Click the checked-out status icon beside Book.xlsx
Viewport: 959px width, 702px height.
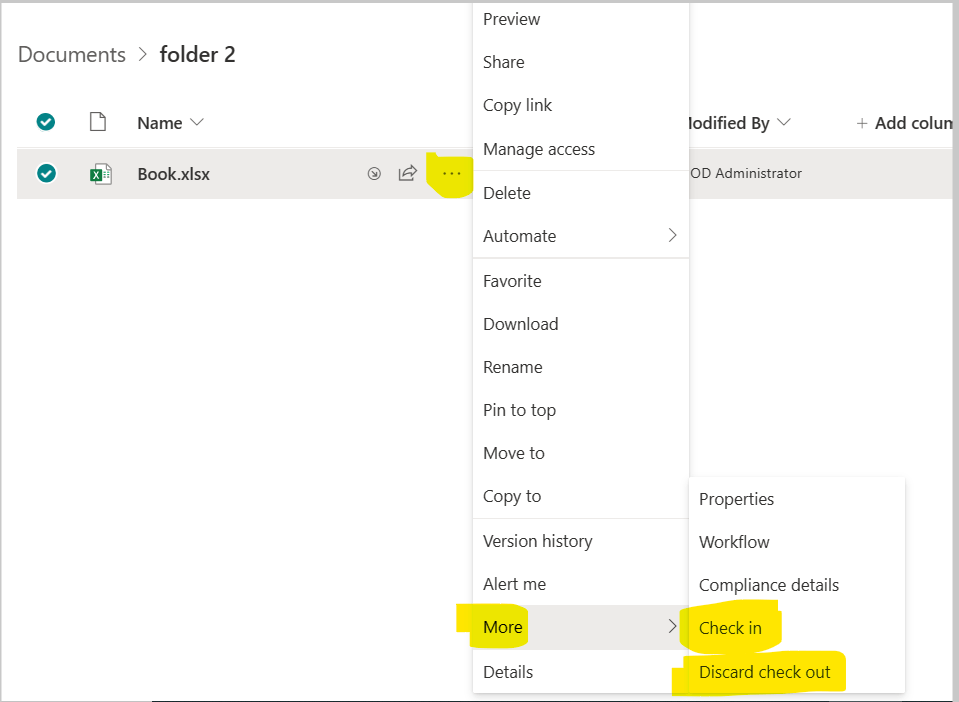[x=374, y=174]
